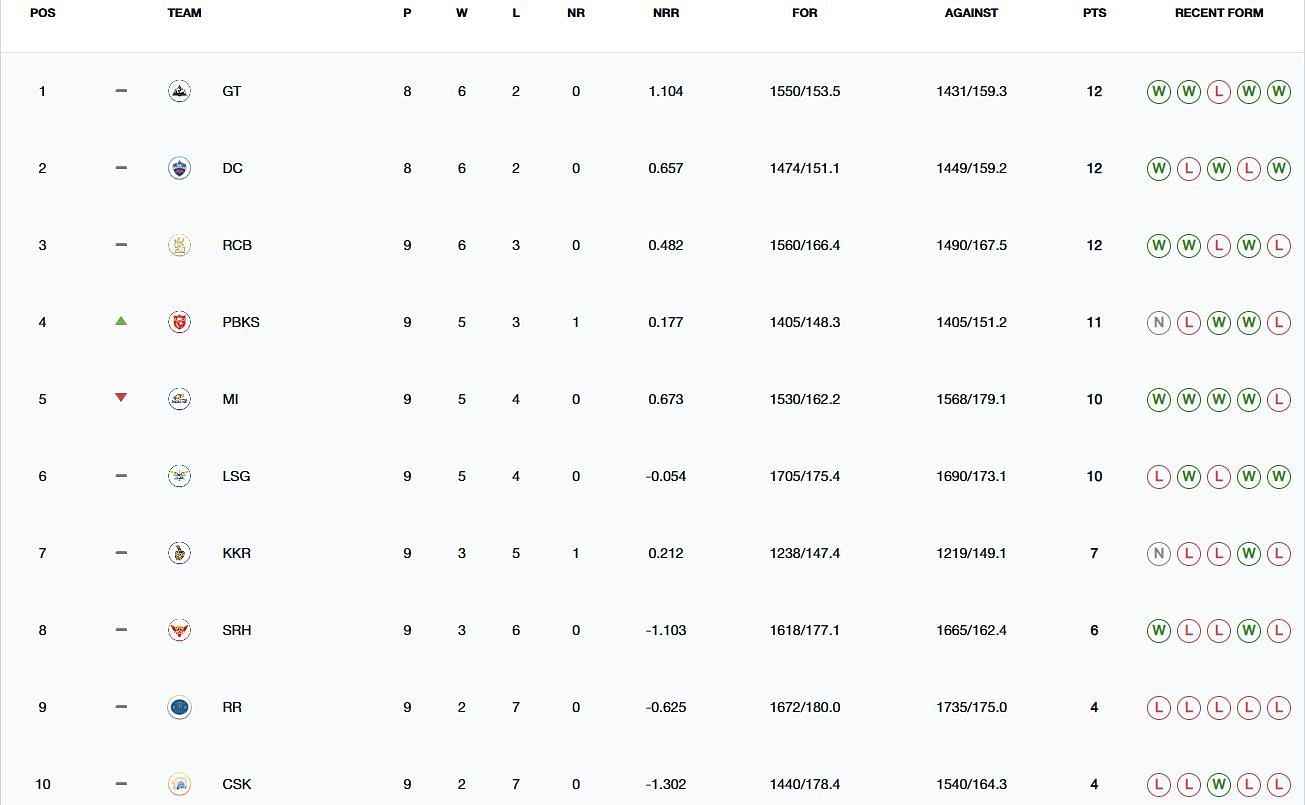This screenshot has width=1305, height=805.
Task: Click the N badge in KKR recent form
Action: coord(1158,553)
